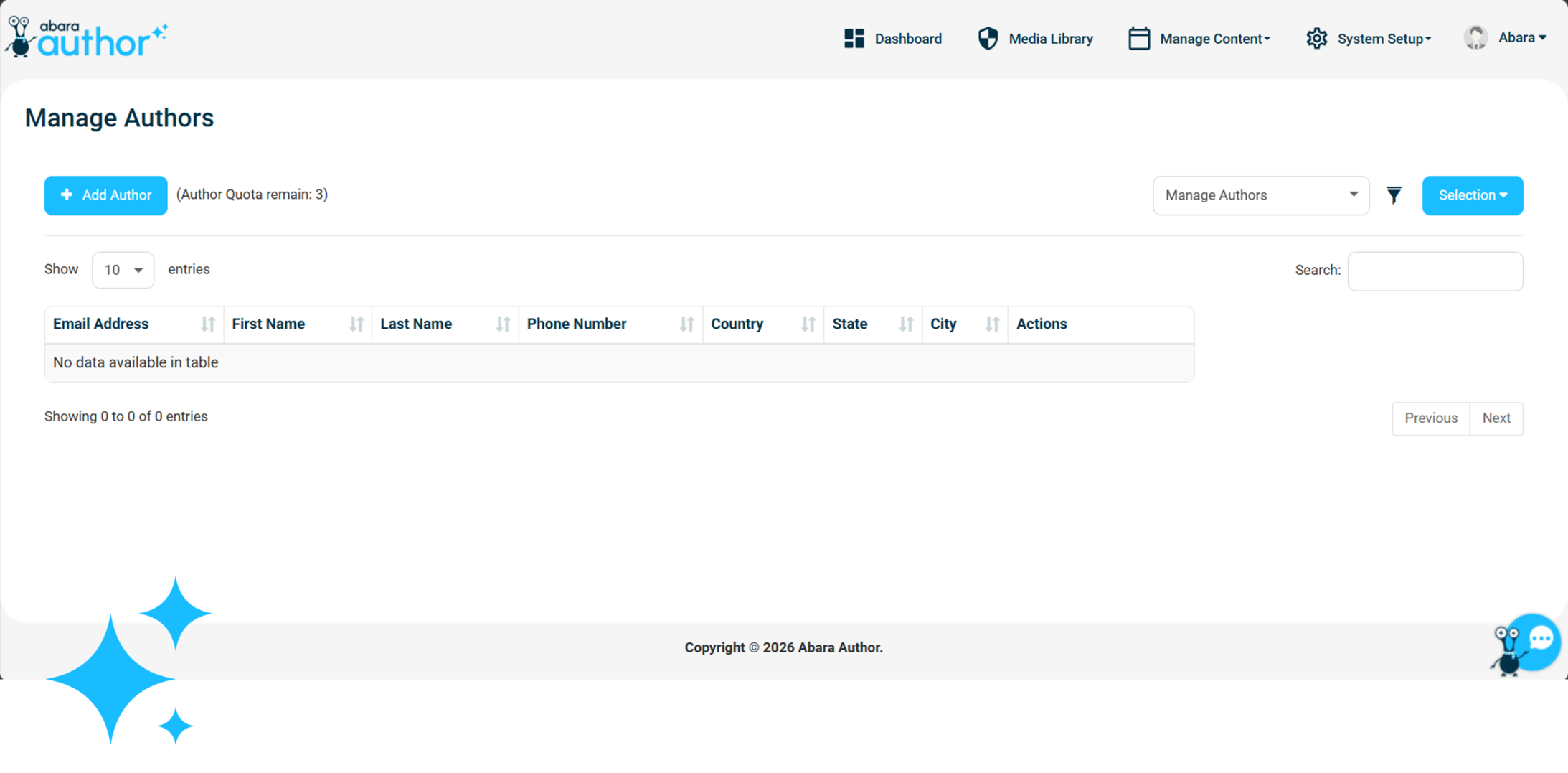1568x773 pixels.
Task: Sort by Last Name column arrows
Action: pyautogui.click(x=503, y=324)
